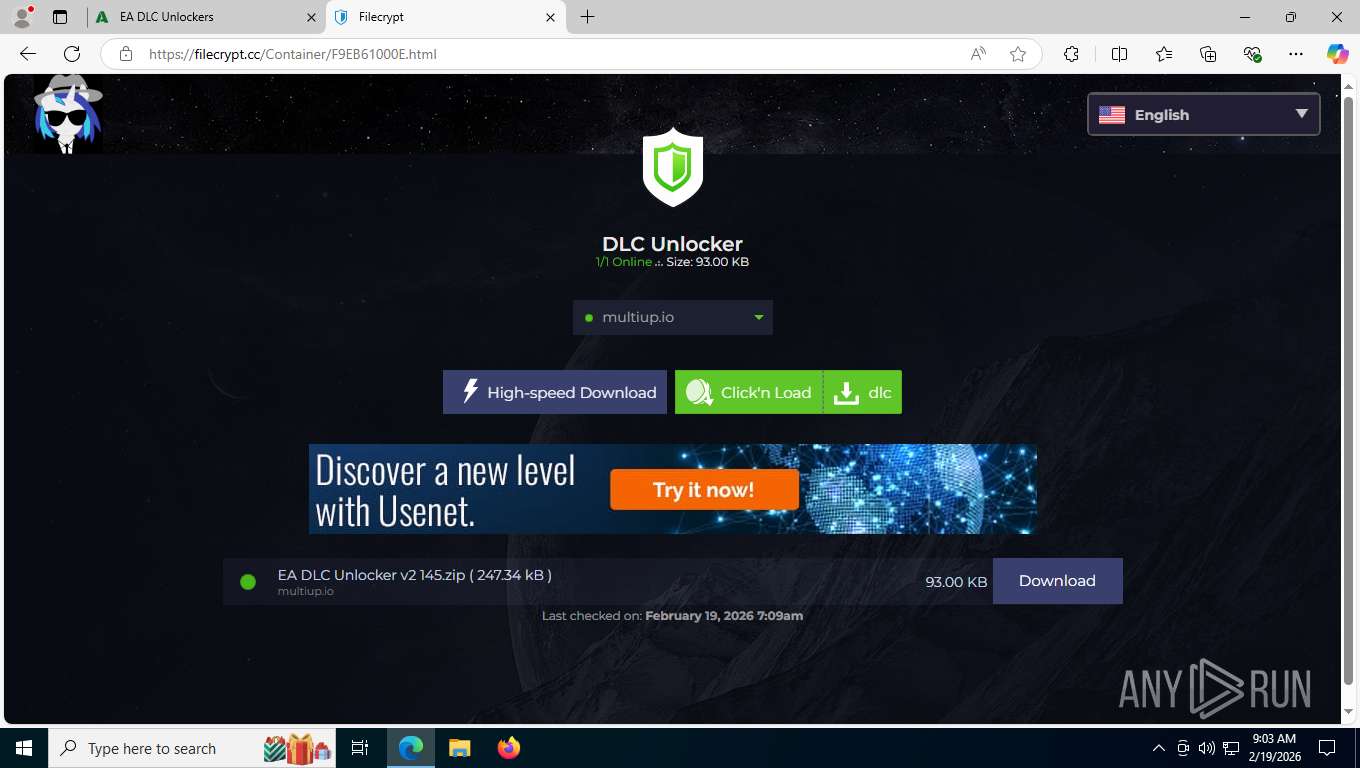
Task: Click the Filecrypt pony mascot logo
Action: (x=68, y=113)
